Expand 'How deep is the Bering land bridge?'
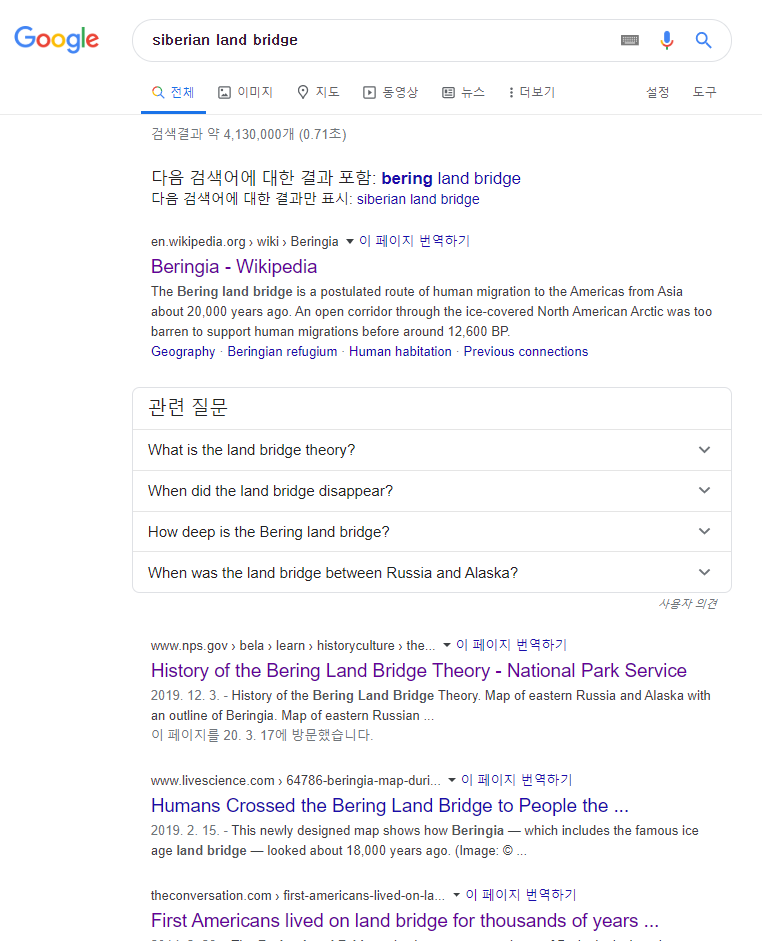 [x=431, y=532]
